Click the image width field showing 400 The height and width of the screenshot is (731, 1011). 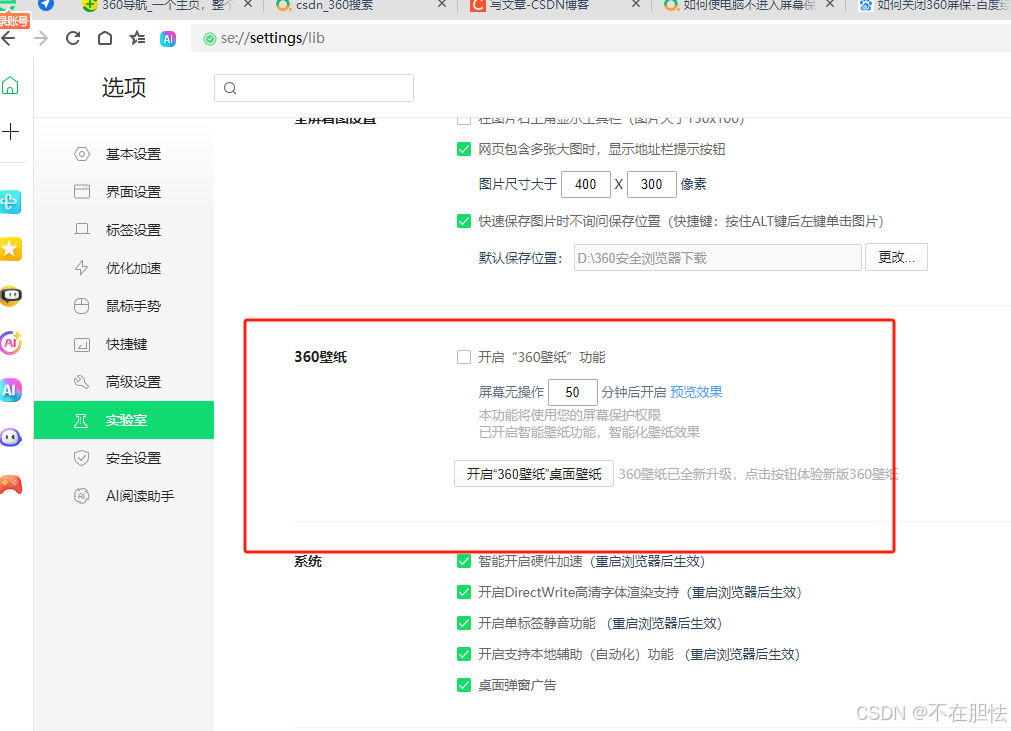pyautogui.click(x=585, y=184)
